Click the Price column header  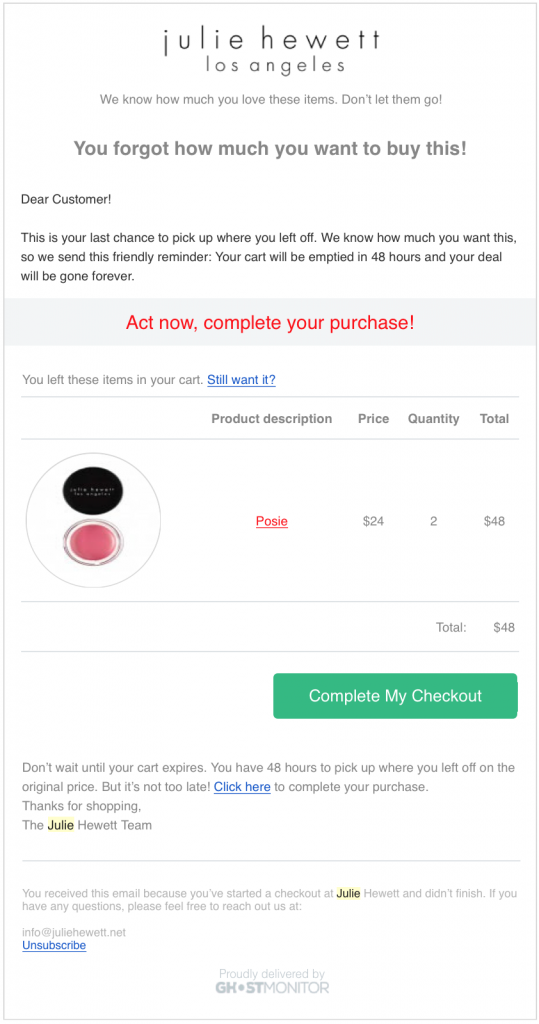(x=374, y=419)
